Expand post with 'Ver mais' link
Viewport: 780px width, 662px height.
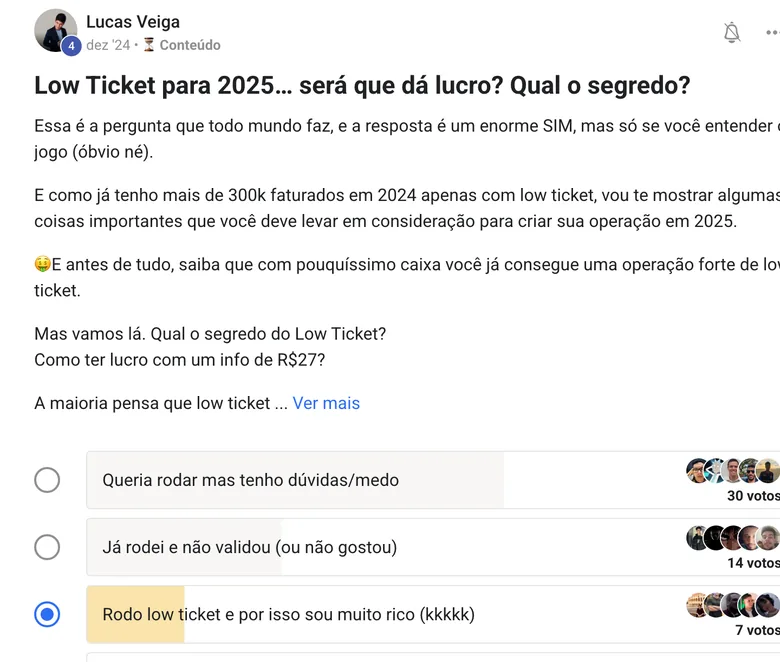pos(326,403)
